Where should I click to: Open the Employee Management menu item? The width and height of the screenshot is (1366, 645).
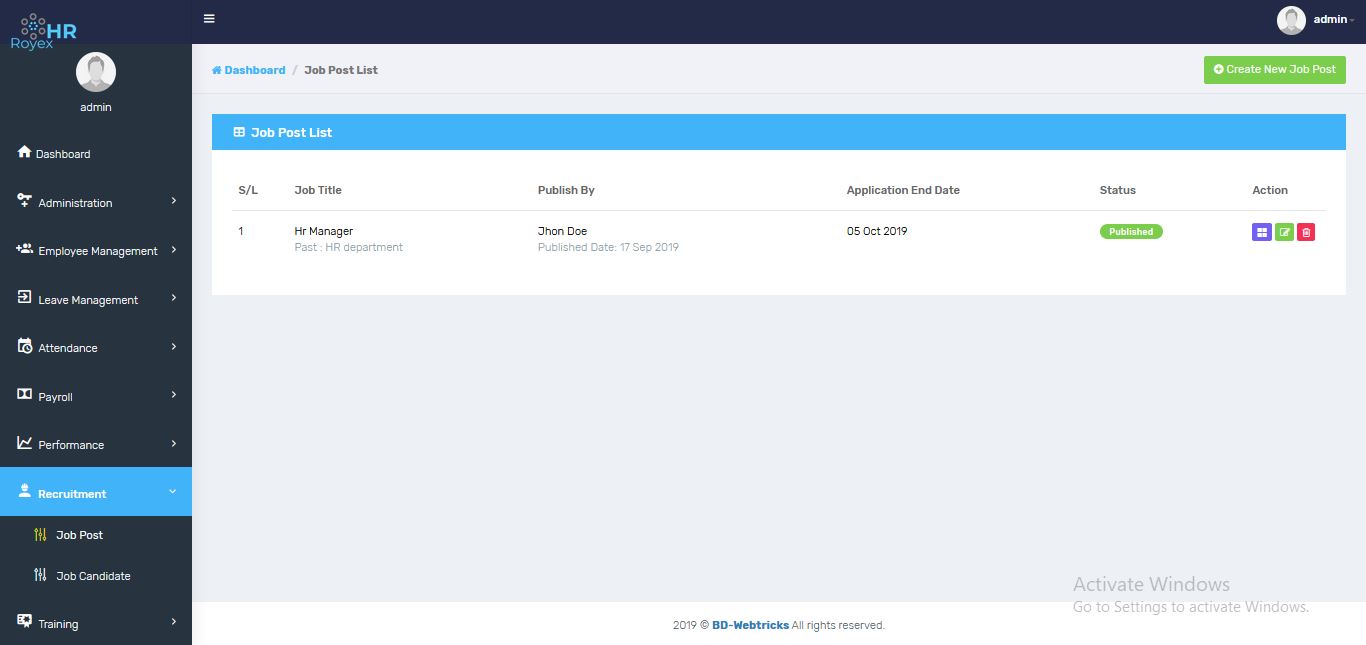98,251
